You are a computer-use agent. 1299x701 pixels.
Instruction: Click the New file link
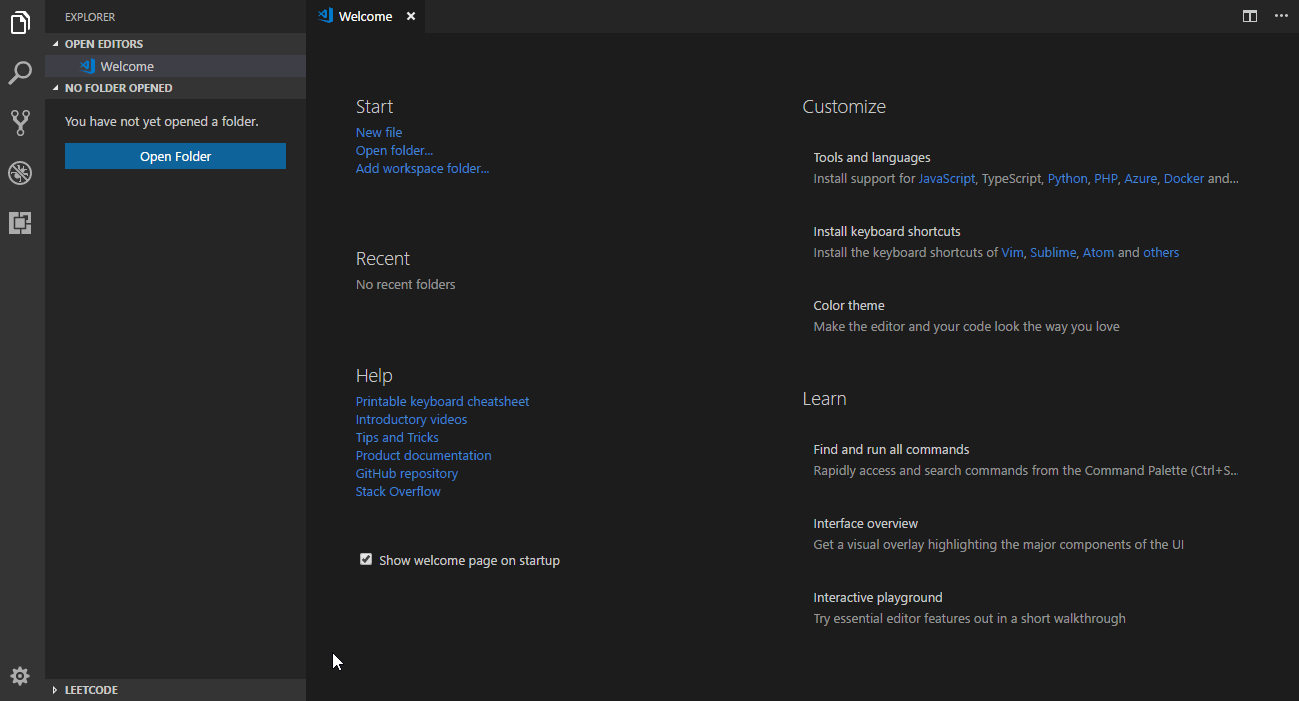(x=379, y=132)
